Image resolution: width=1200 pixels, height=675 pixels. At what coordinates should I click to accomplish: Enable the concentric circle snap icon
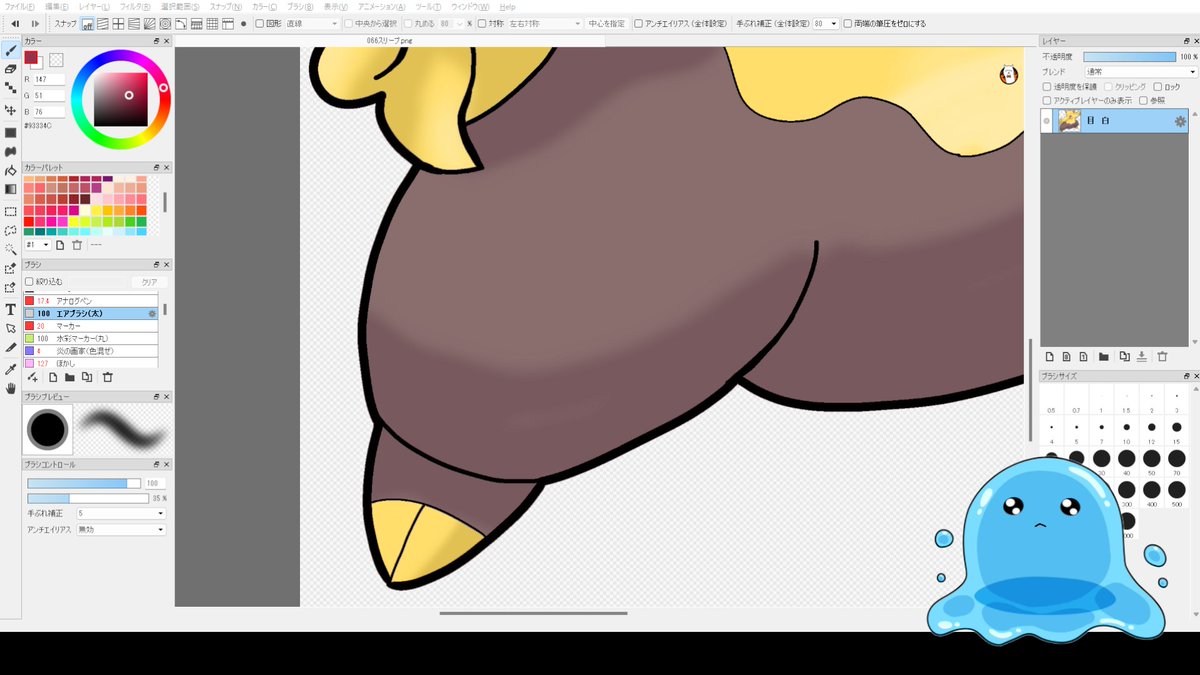(x=165, y=23)
